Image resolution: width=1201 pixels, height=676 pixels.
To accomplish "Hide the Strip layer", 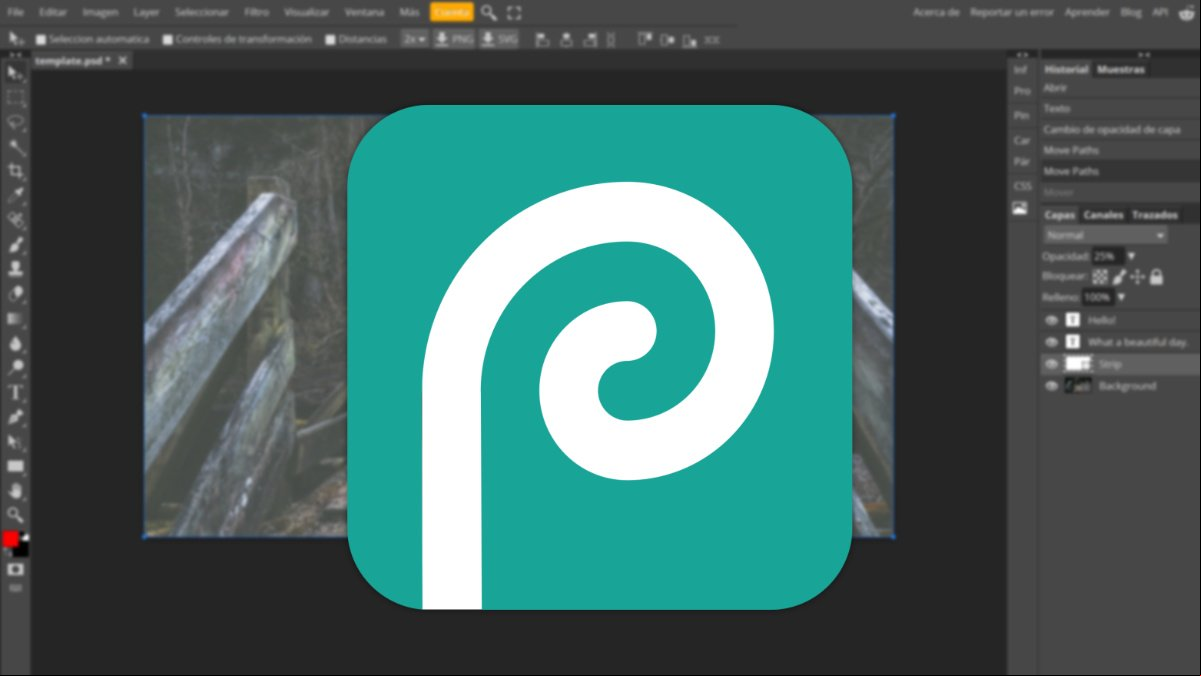I will click(1051, 364).
